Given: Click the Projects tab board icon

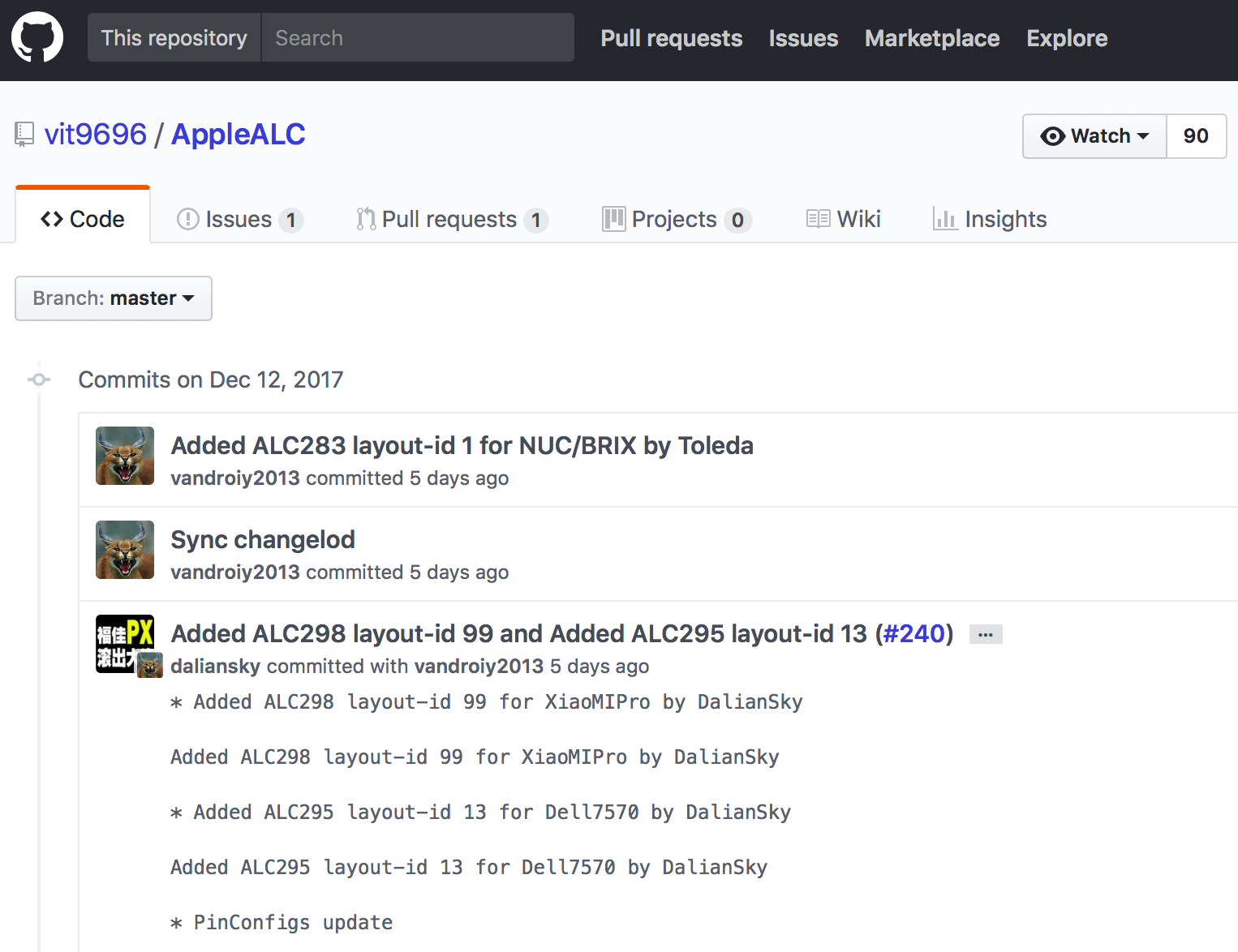Looking at the screenshot, I should pos(614,219).
